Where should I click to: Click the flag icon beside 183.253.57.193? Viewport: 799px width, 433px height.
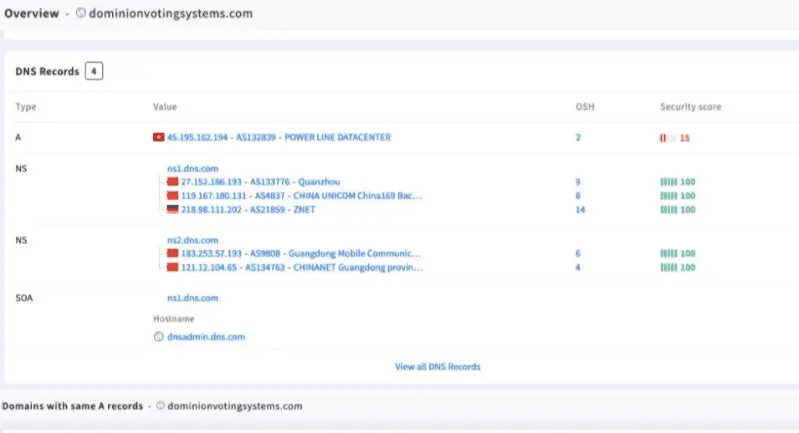click(x=171, y=254)
